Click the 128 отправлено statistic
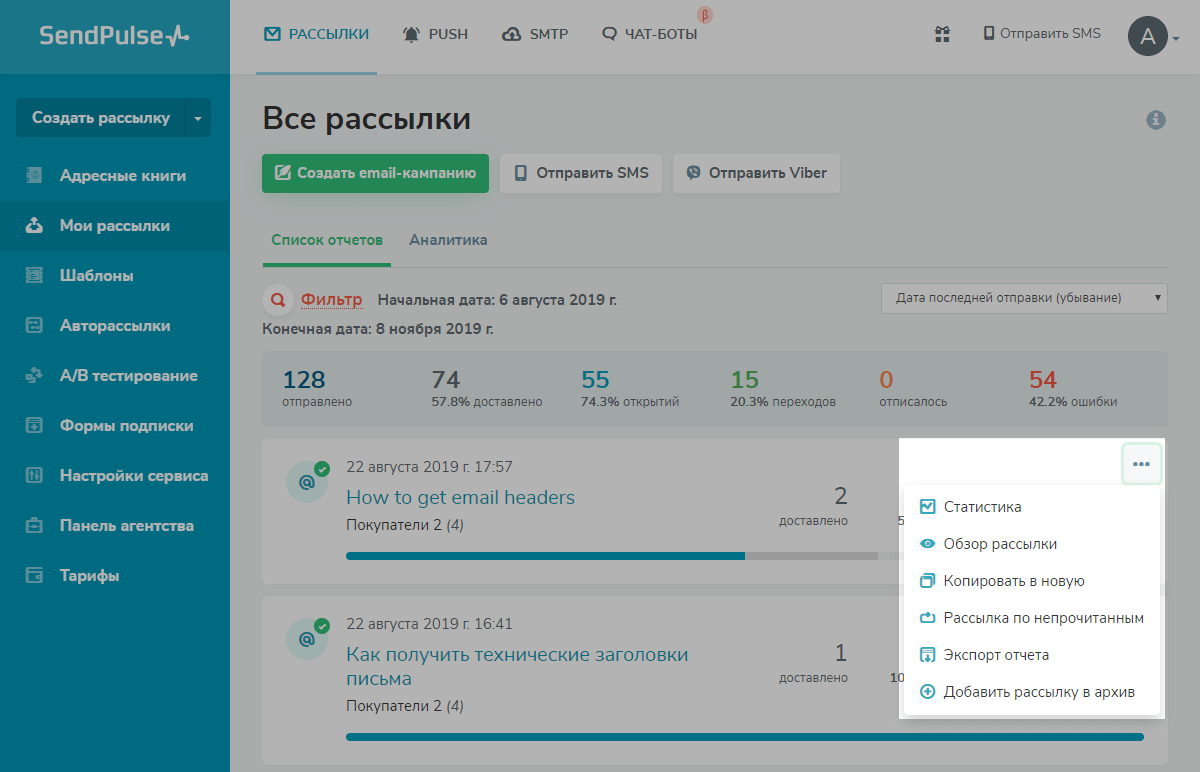Viewport: 1200px width, 772px height. [317, 389]
